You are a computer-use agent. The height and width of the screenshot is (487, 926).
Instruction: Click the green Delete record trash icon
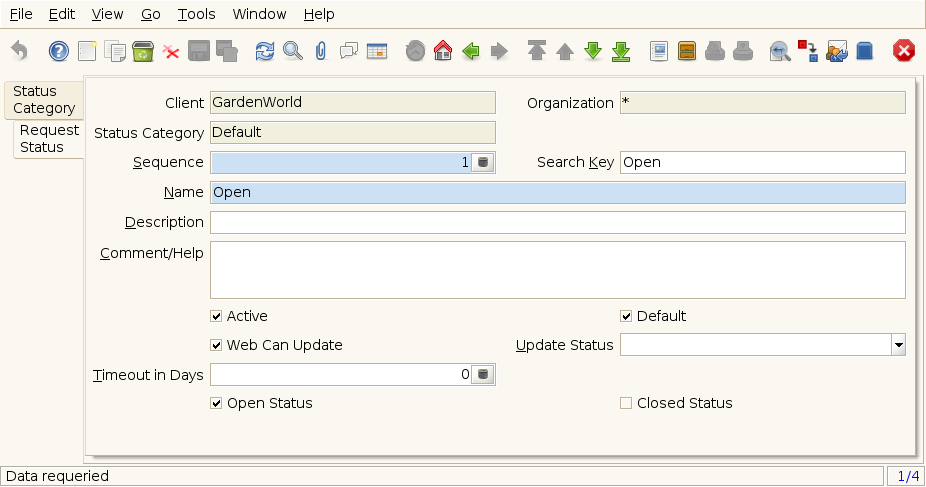(143, 51)
